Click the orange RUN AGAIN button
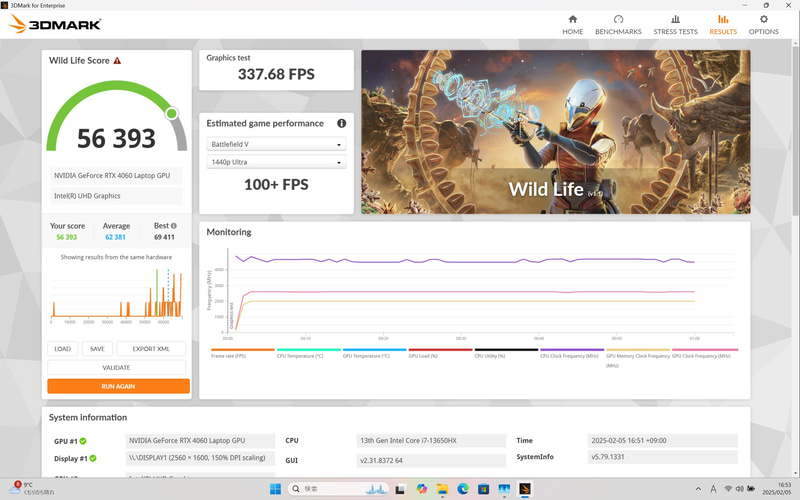Image resolution: width=800 pixels, height=500 pixels. click(x=118, y=386)
